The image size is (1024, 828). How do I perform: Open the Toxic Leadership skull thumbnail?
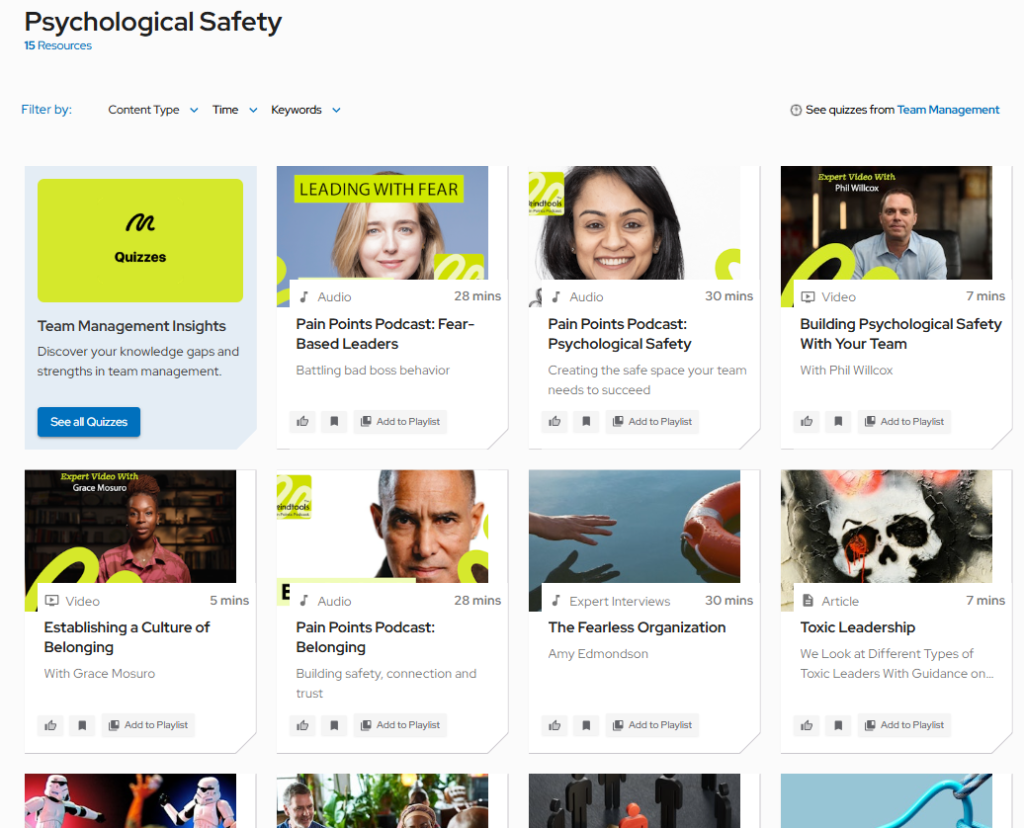pyautogui.click(x=886, y=526)
